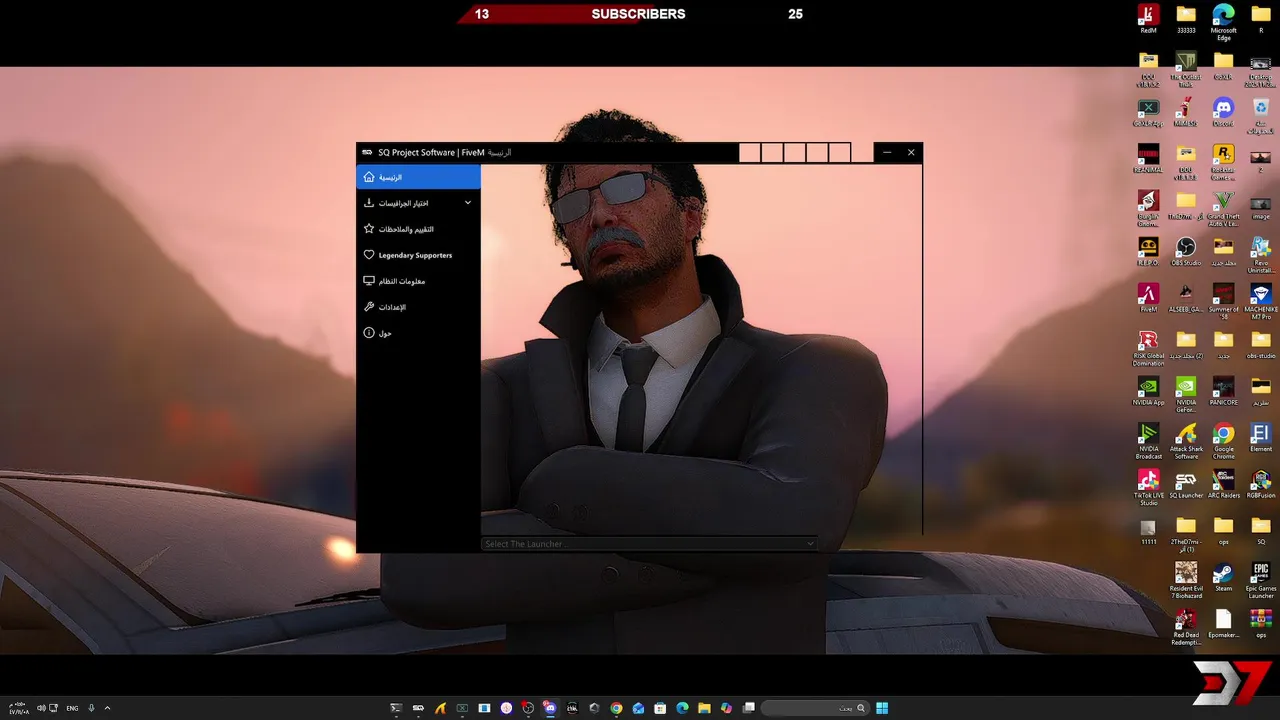Screen dimensions: 1280x720
Task: Open the ARC Raiders desktop shortcut
Action: (1223, 483)
